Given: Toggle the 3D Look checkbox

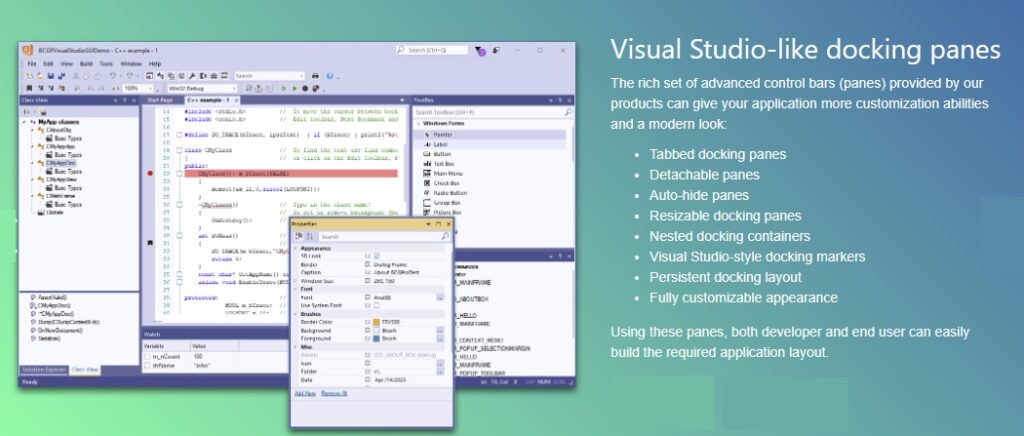Looking at the screenshot, I should tap(377, 256).
